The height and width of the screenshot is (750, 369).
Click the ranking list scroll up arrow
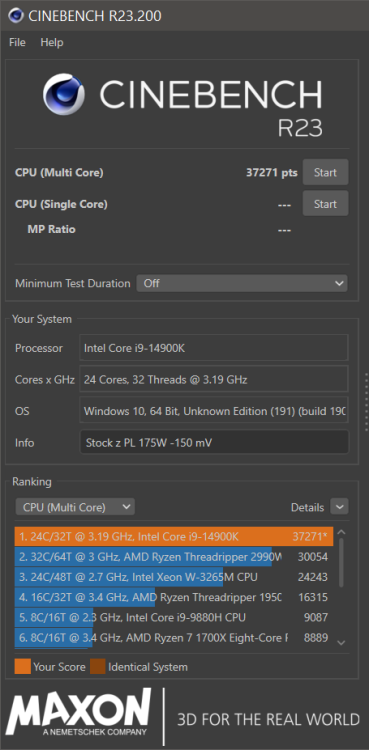[341, 532]
